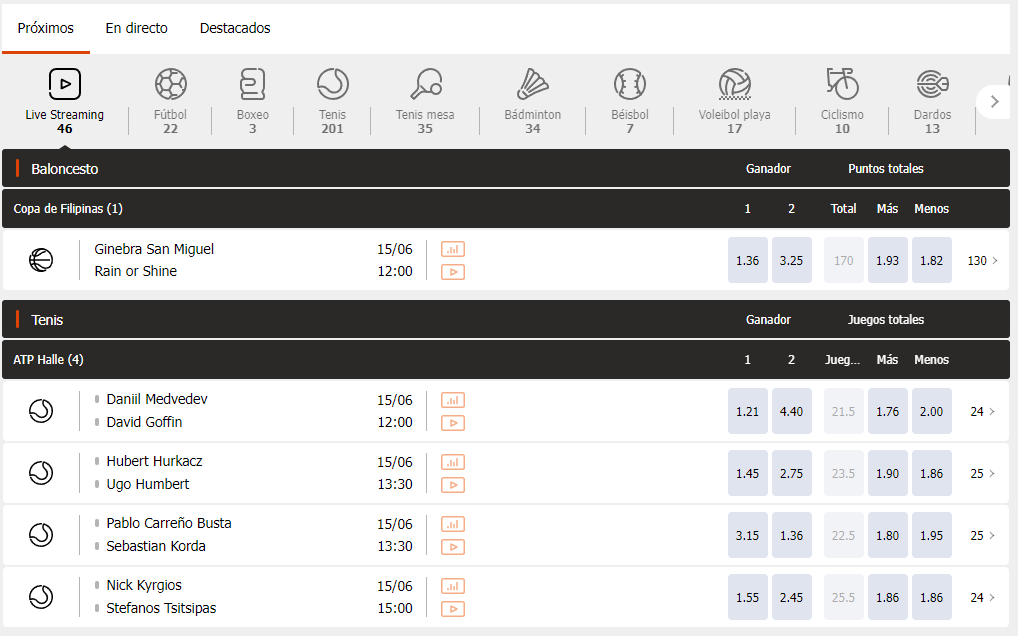Open statistics for Medvedev vs Goffin

point(453,400)
